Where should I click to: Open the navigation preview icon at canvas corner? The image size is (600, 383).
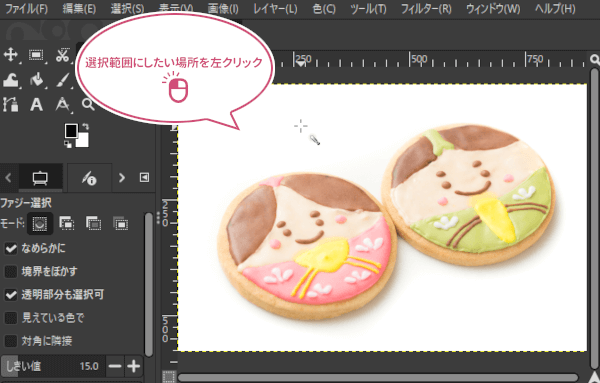(x=594, y=377)
